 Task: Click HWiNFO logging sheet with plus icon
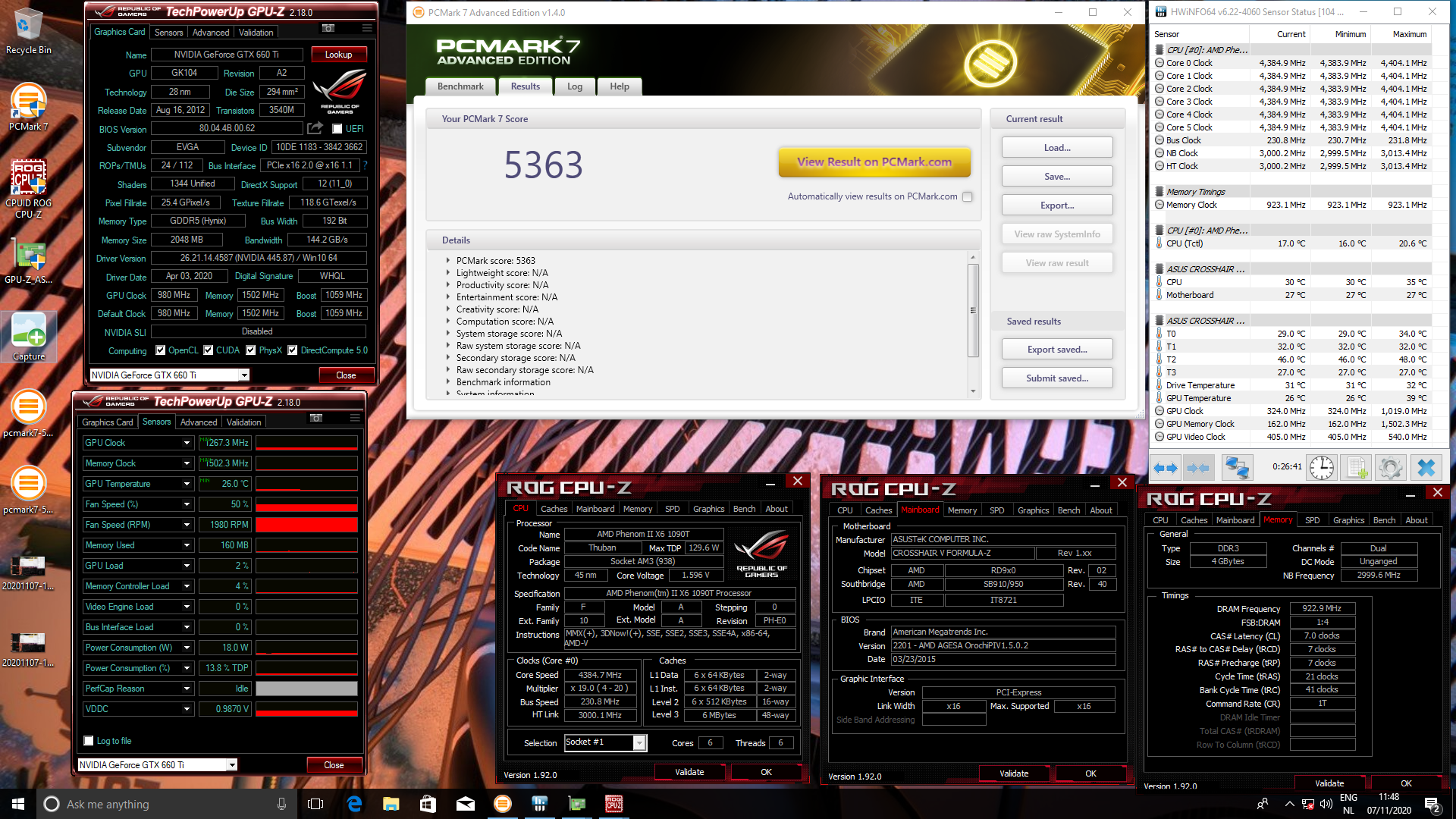click(1357, 468)
